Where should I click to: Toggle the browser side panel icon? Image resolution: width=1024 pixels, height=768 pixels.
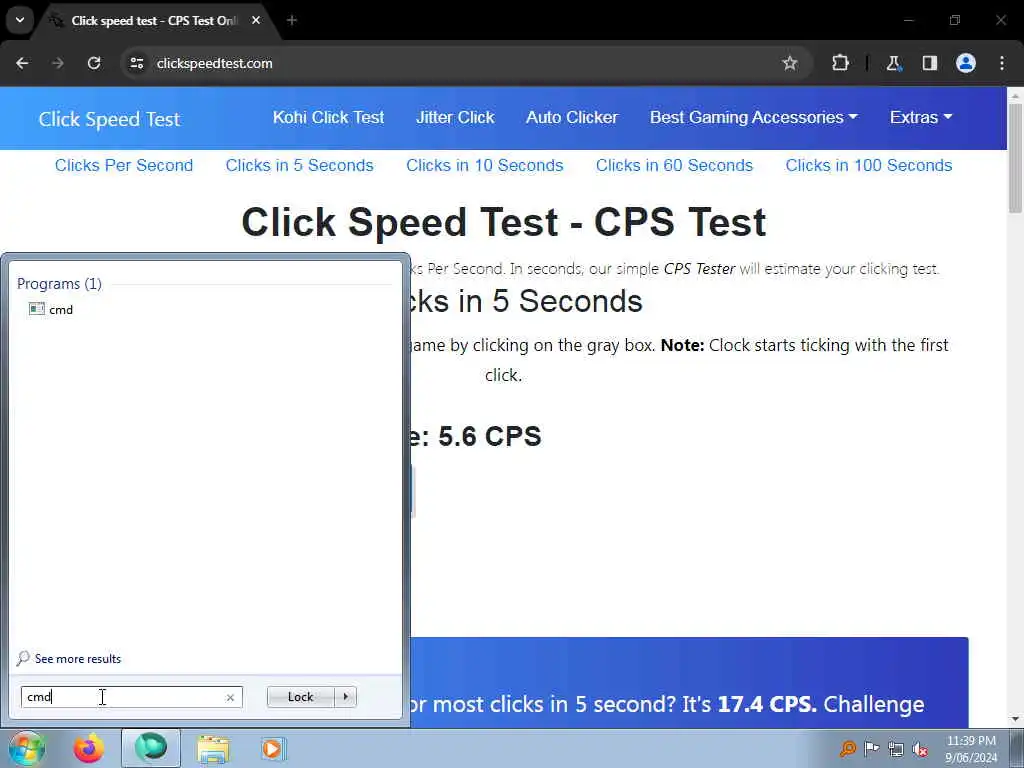click(929, 63)
